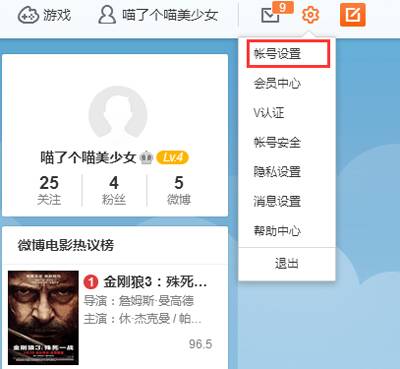The width and height of the screenshot is (400, 369).
Task: Open the 25 关注 following count
Action: point(49,190)
